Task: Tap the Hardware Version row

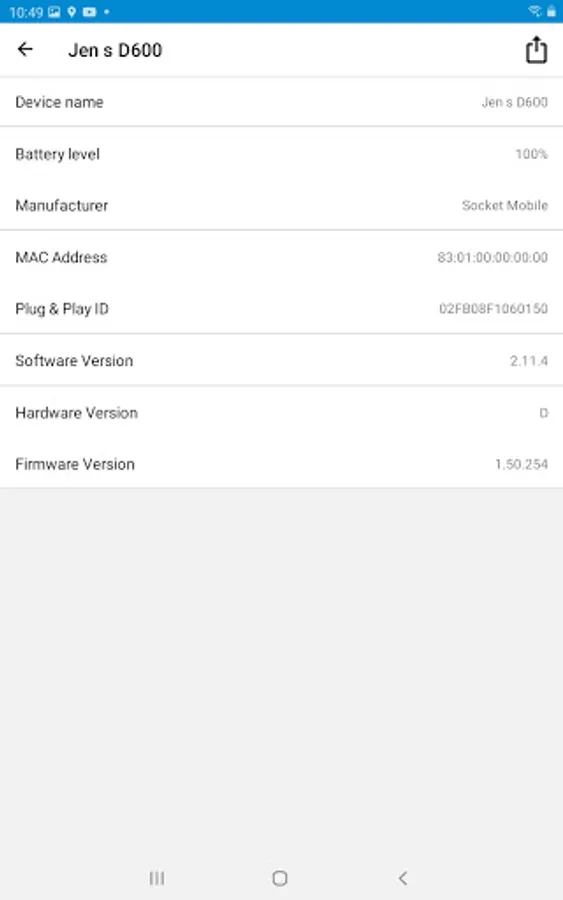Action: 281,413
